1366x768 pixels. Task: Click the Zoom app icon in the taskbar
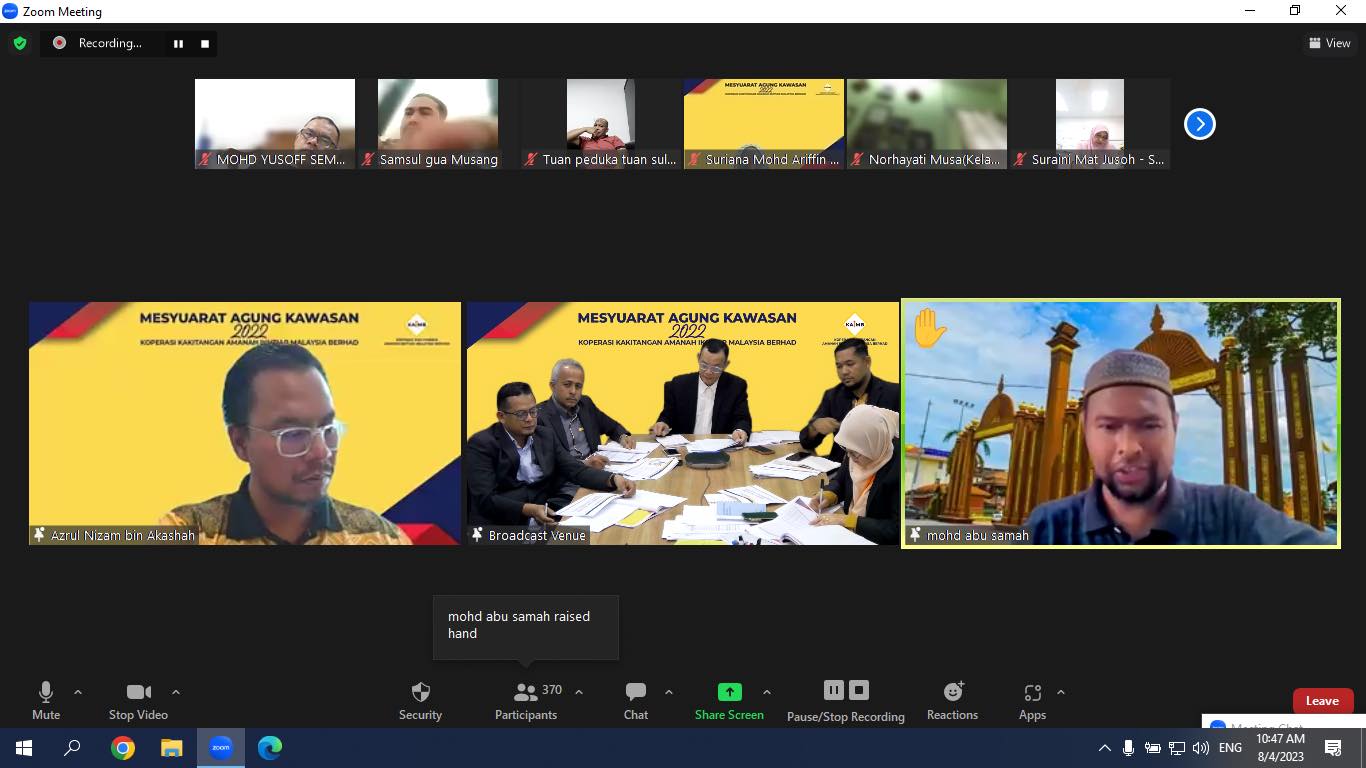pos(221,747)
